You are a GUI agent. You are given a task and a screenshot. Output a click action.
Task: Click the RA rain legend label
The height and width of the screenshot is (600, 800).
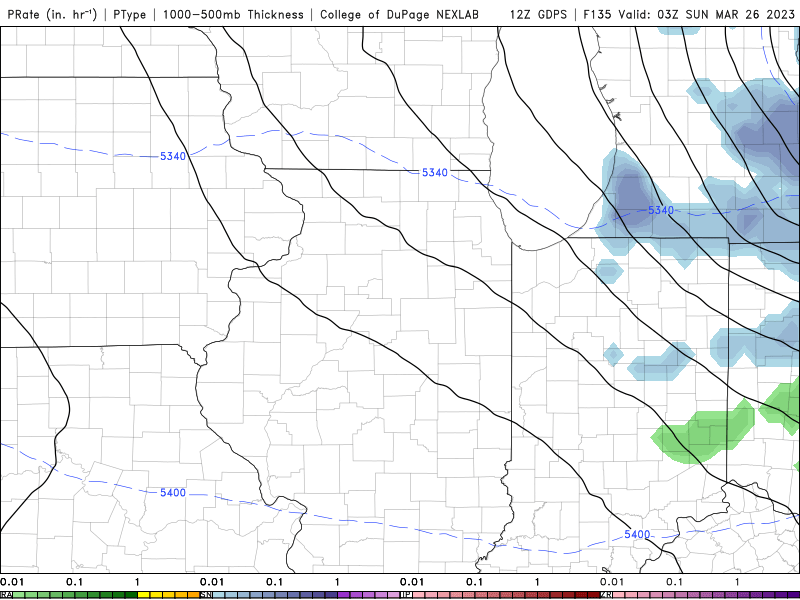6,595
